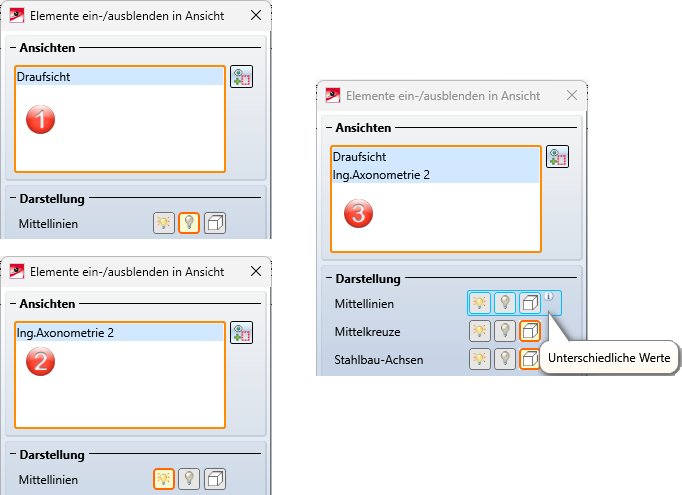682x495 pixels.
Task: Collapse Ansichten section in the two-view dialog
Action: [329, 127]
